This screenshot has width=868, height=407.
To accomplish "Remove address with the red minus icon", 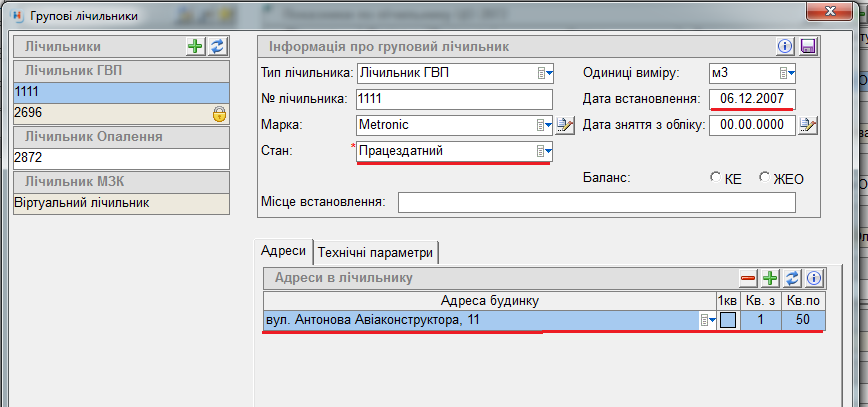I will coord(748,278).
